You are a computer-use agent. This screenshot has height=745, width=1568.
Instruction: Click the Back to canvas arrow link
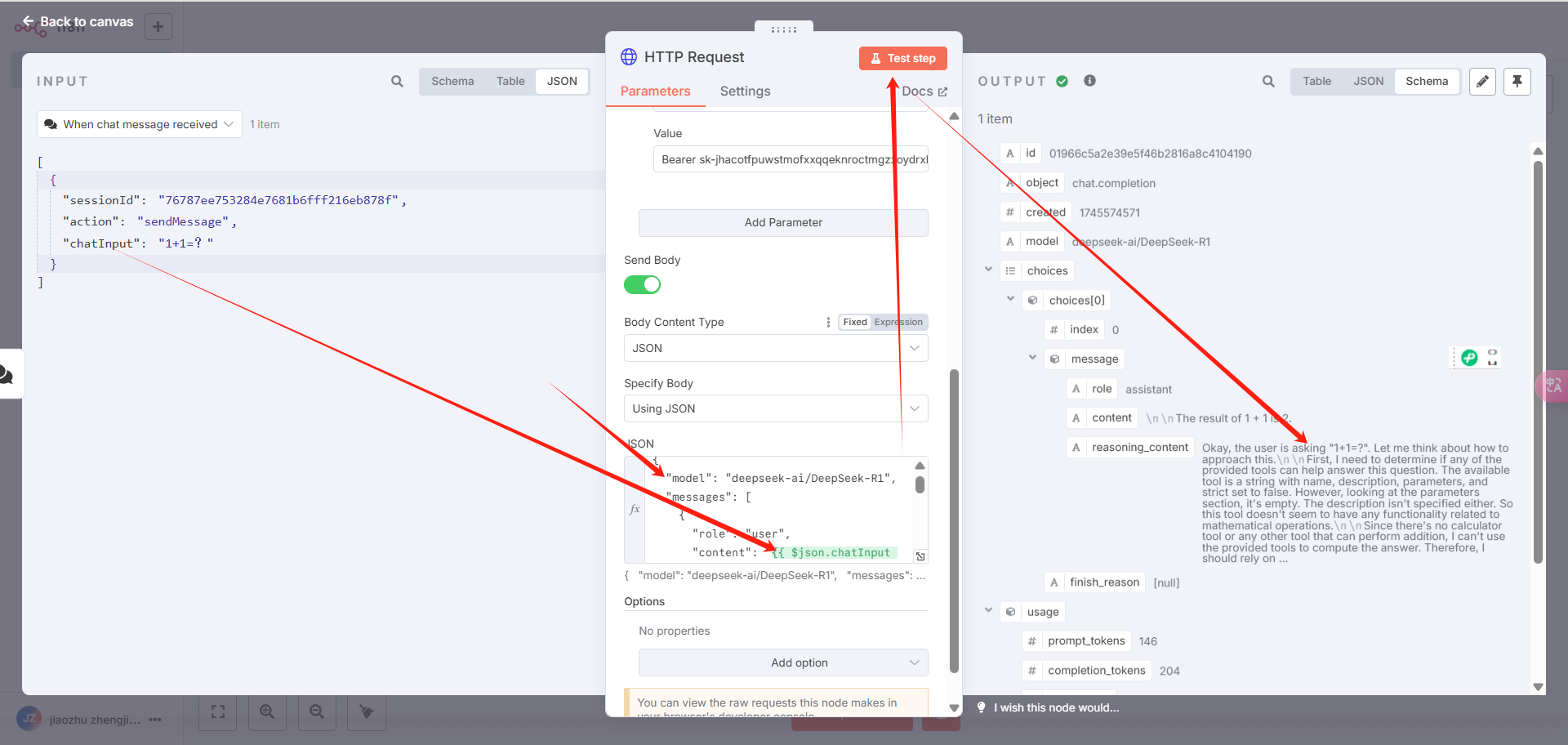click(x=78, y=21)
